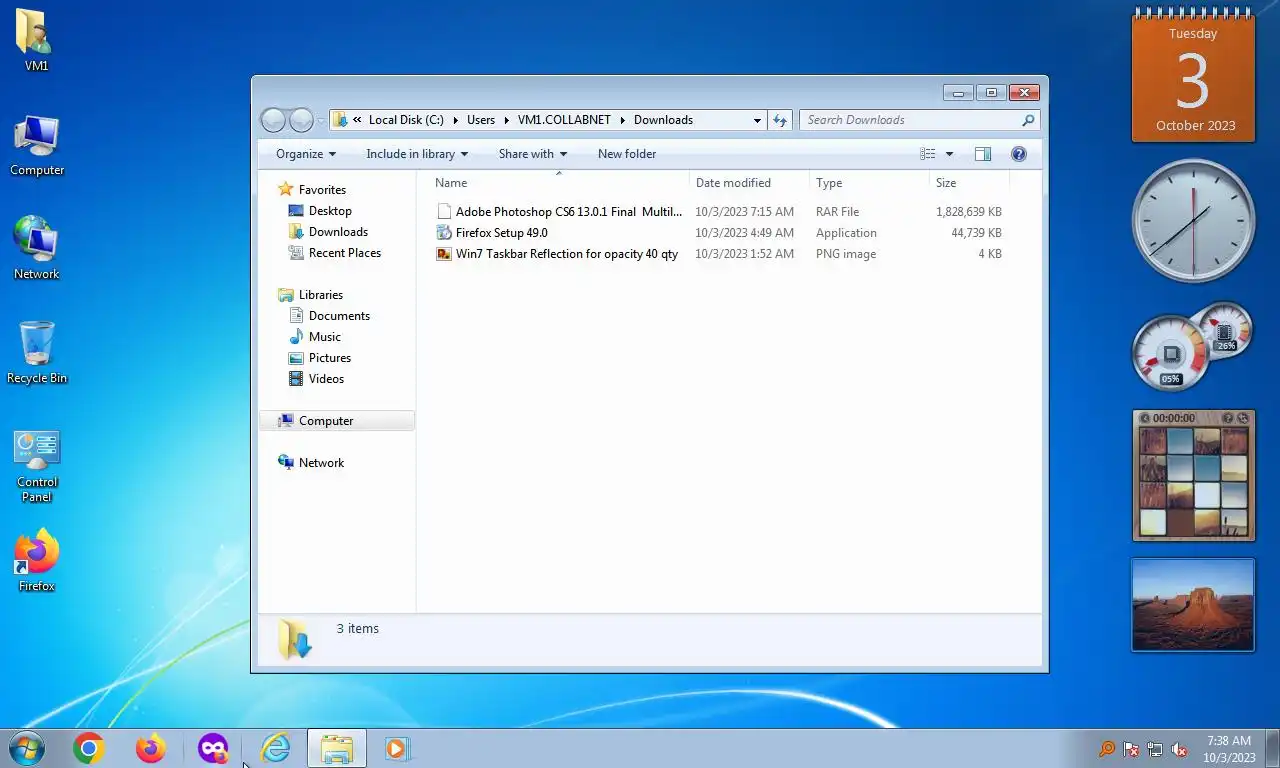Image resolution: width=1280 pixels, height=768 pixels.
Task: Select Favorites in the navigation pane
Action: [322, 190]
